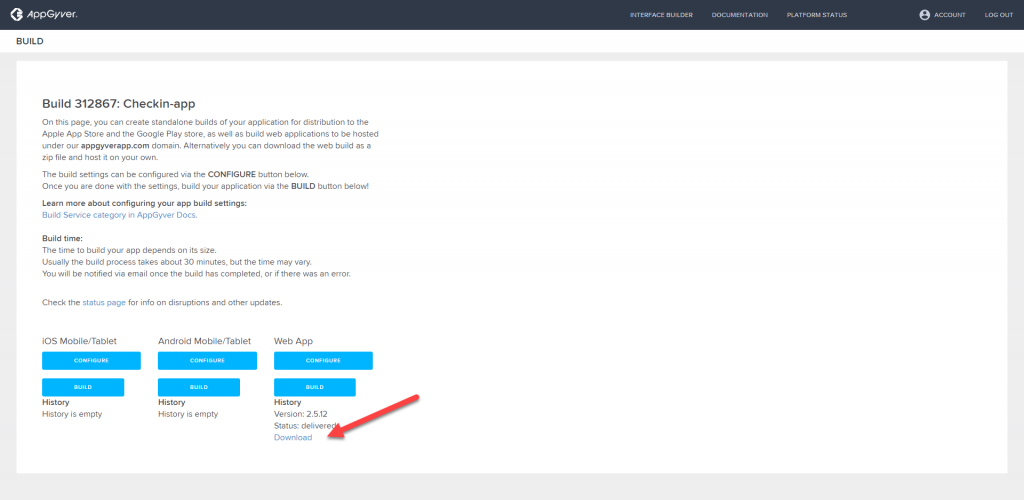This screenshot has width=1024, height=500.
Task: Open the Account menu item
Action: click(950, 15)
